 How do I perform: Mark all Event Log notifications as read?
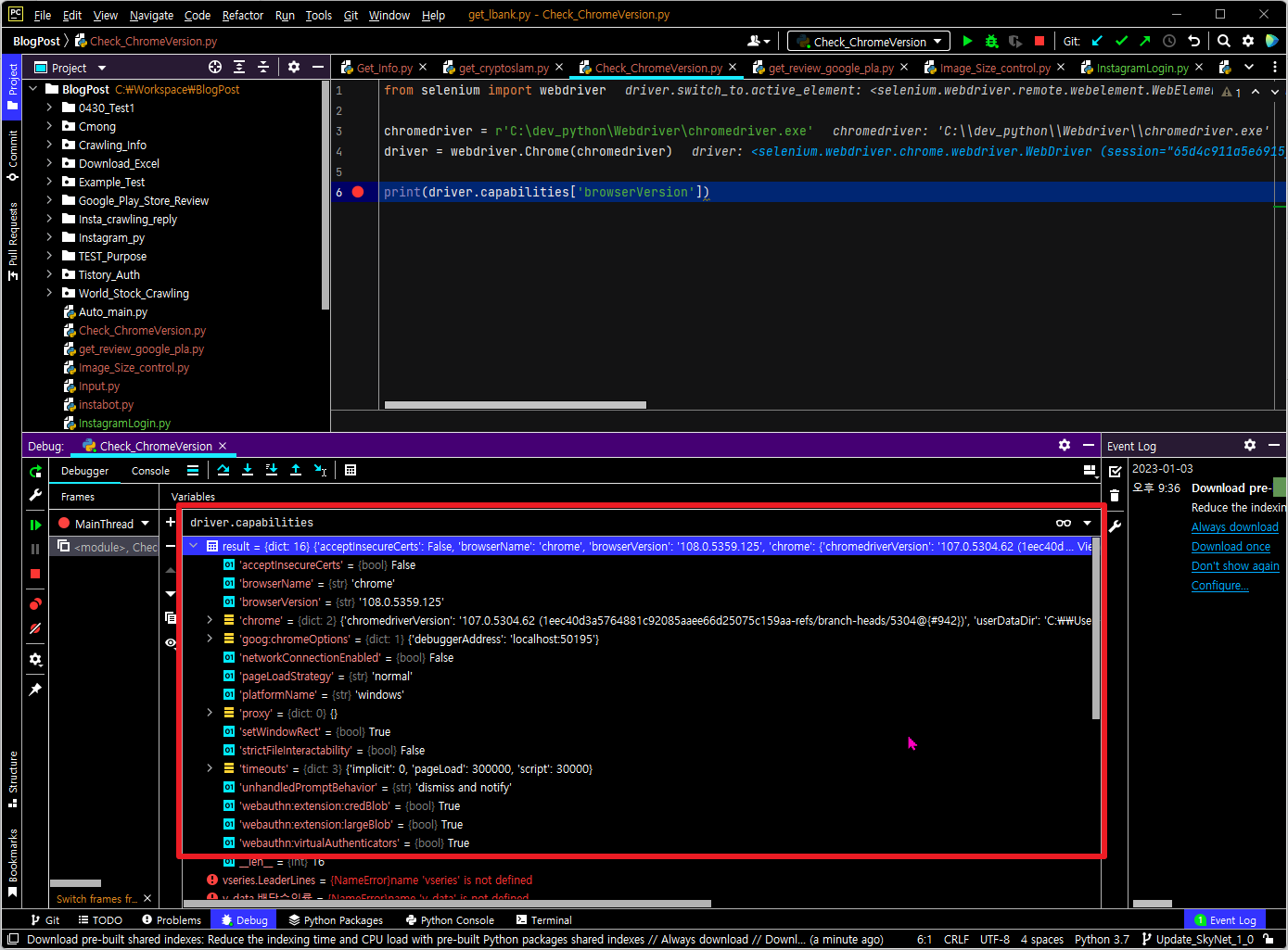click(x=1115, y=472)
